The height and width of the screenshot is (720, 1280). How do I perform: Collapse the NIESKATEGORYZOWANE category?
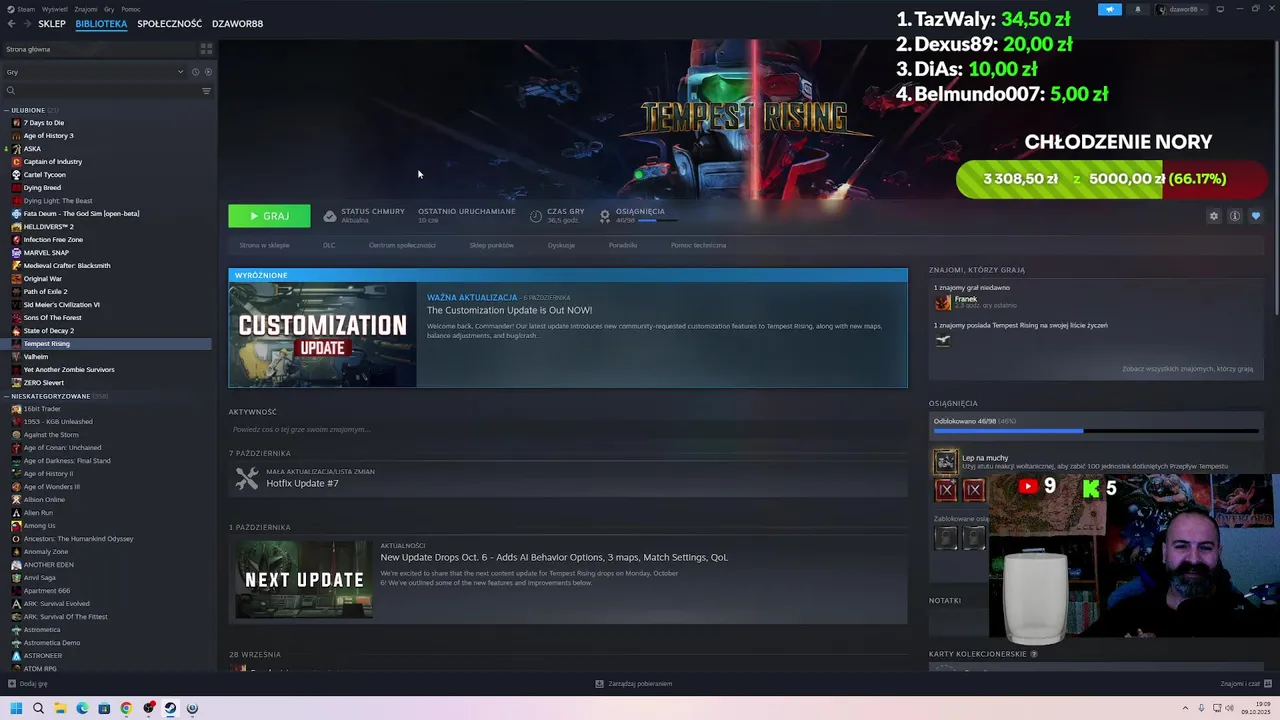click(7, 396)
